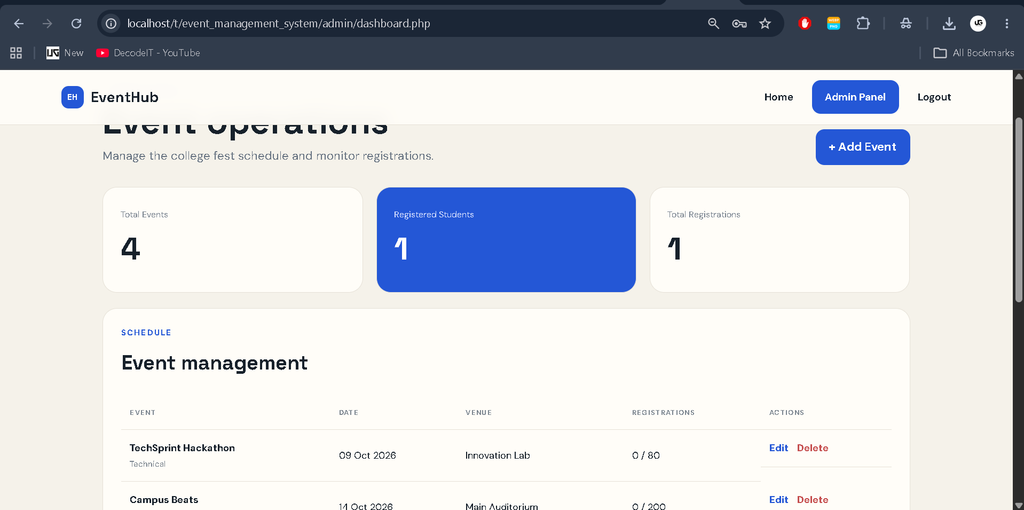Image resolution: width=1024 pixels, height=510 pixels.
Task: Click the address bar URL
Action: pos(279,24)
